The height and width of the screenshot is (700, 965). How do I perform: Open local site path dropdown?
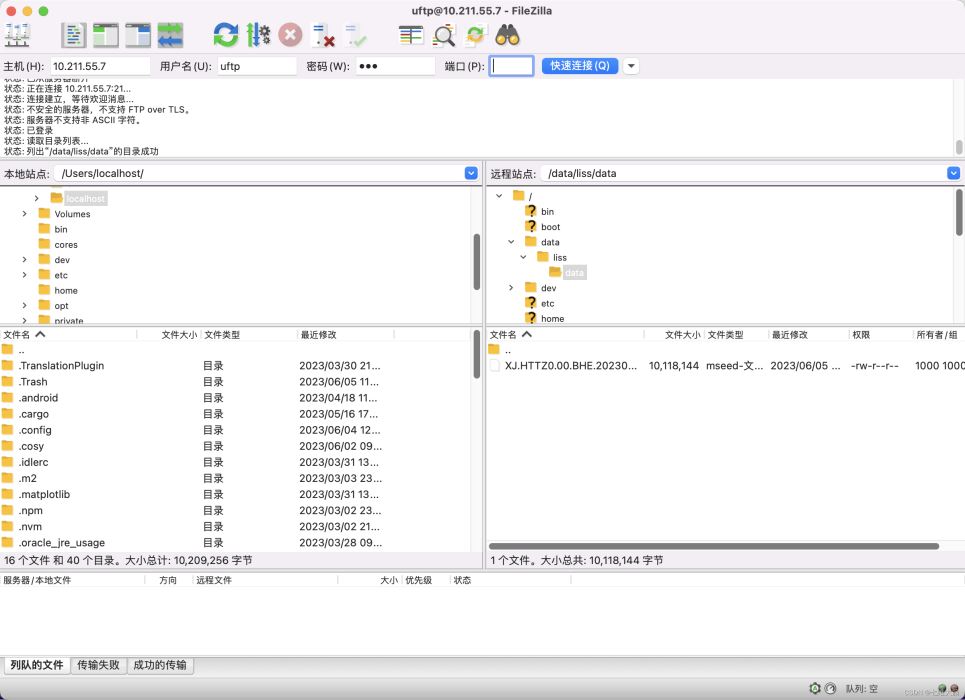pos(471,173)
